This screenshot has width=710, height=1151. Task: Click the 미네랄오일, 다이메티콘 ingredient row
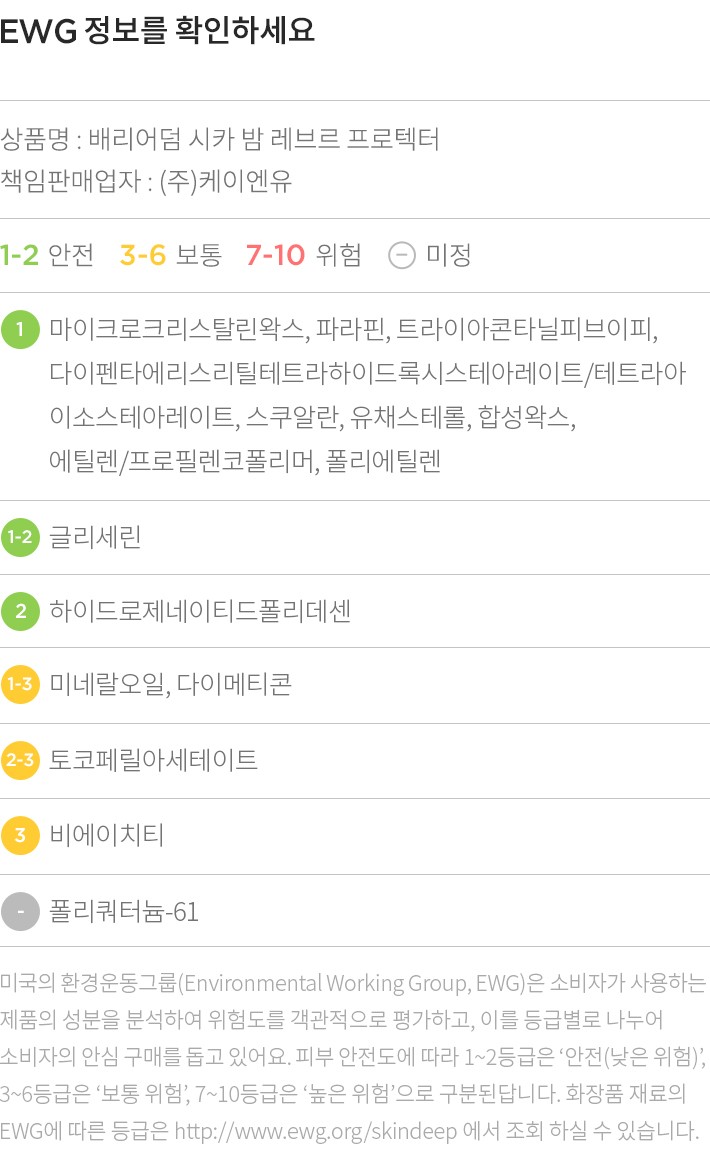170,685
